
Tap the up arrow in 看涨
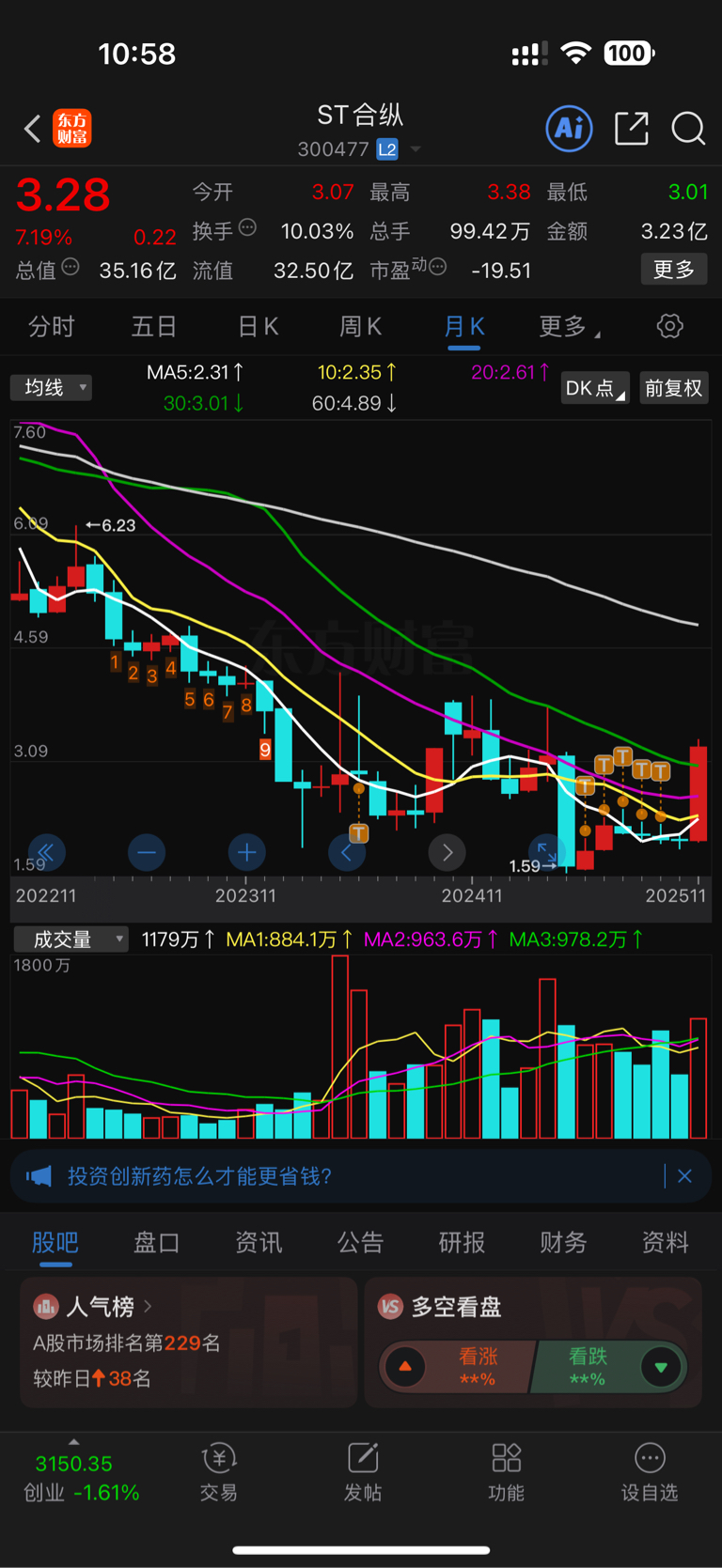click(405, 1367)
